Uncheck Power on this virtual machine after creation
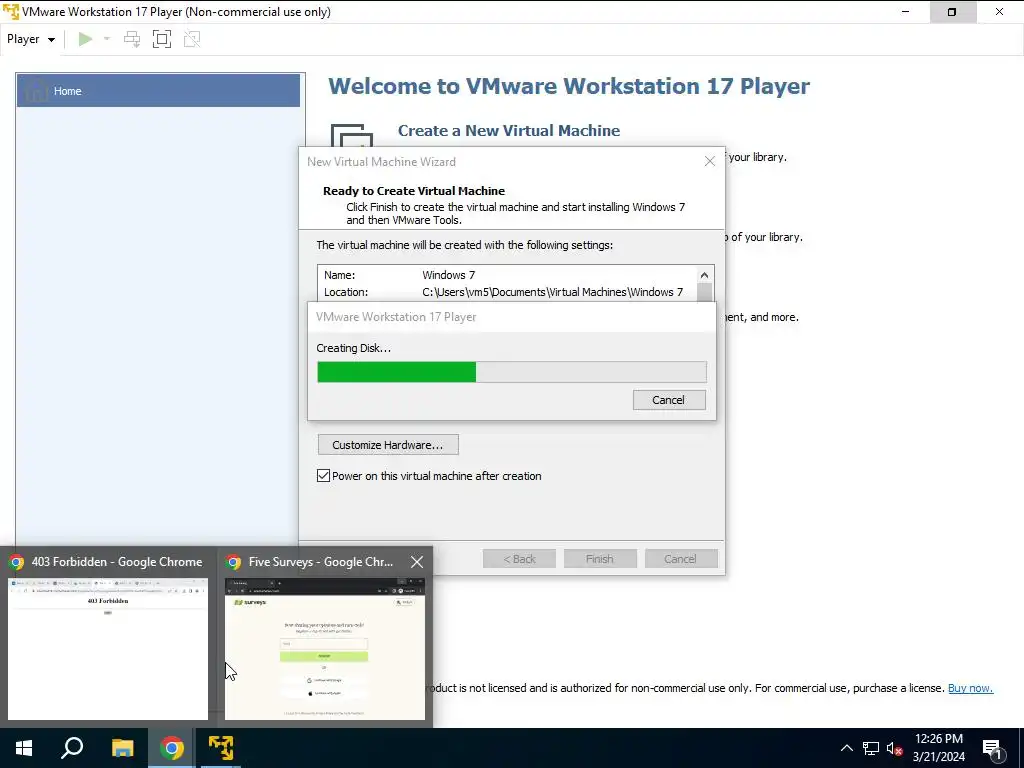Viewport: 1024px width, 768px height. pos(323,475)
